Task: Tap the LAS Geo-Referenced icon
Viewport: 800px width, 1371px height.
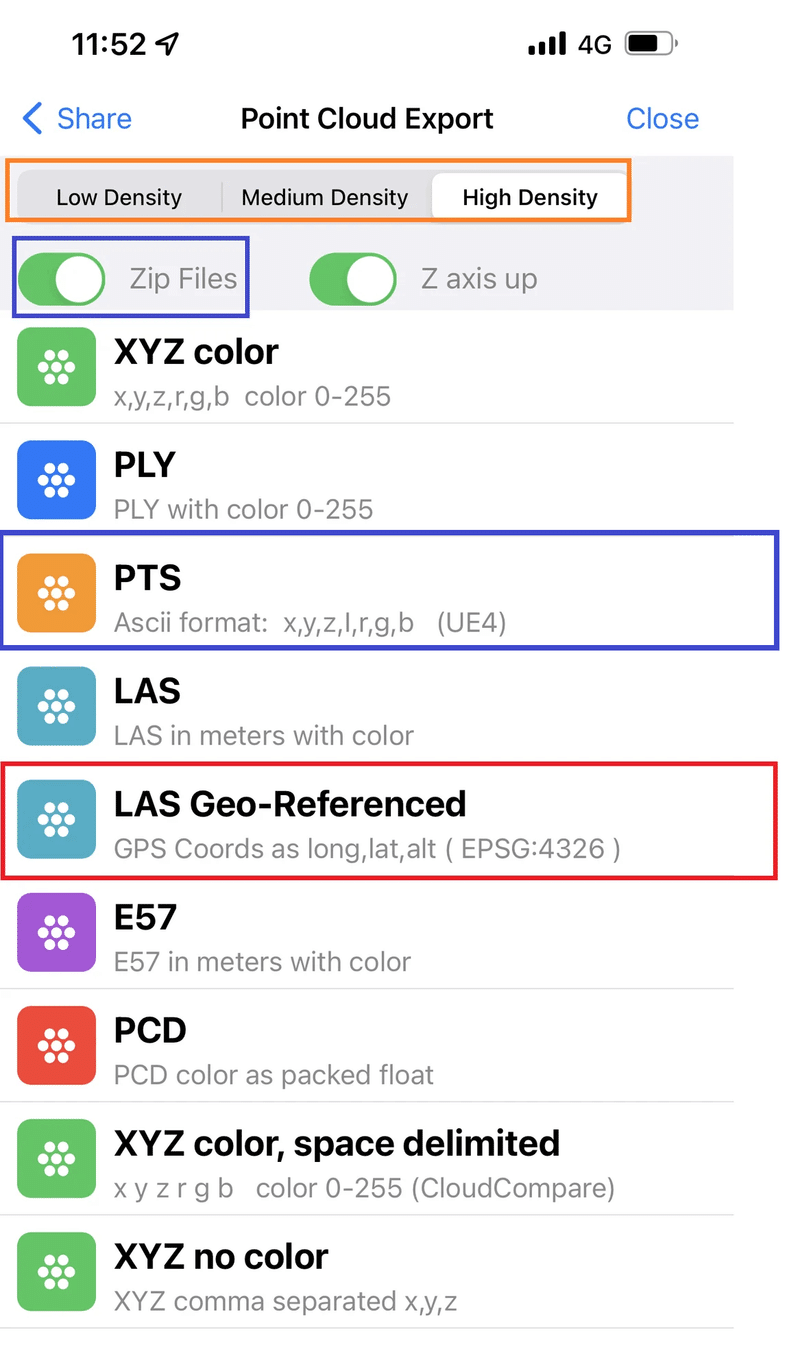Action: (x=57, y=819)
